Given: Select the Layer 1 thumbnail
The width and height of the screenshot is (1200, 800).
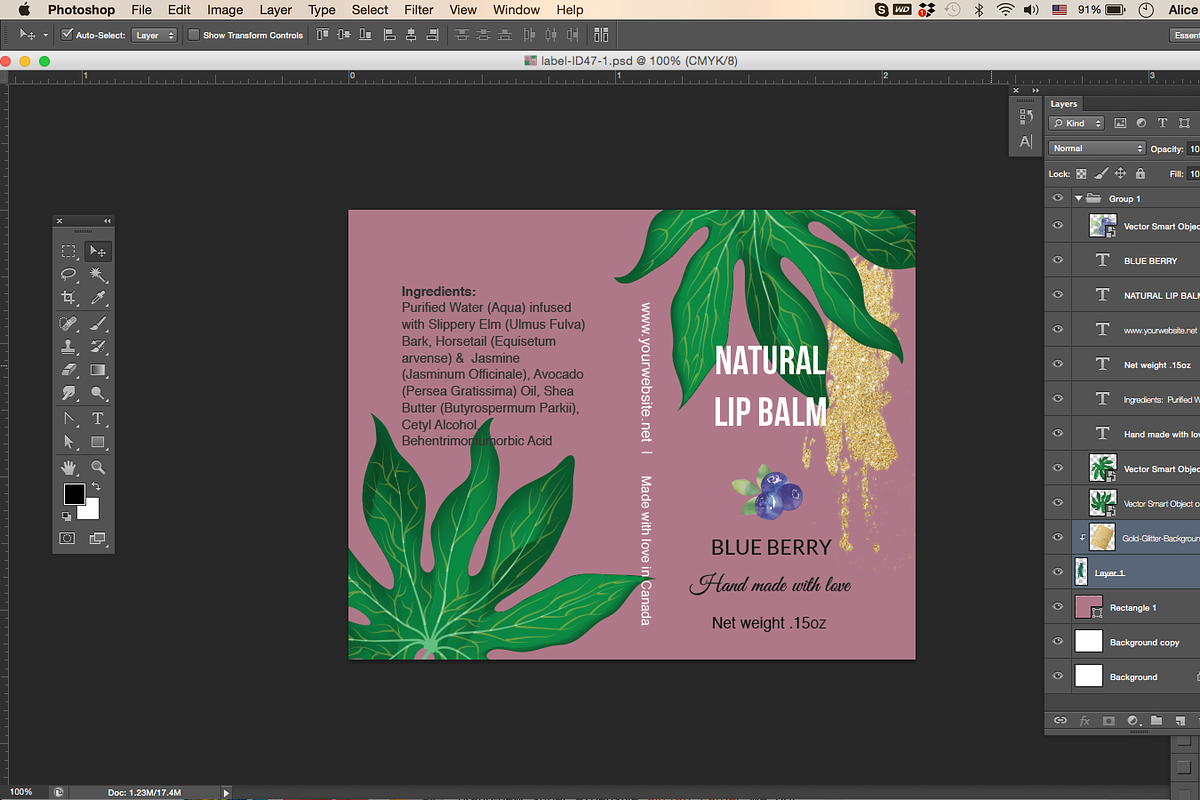Looking at the screenshot, I should (x=1080, y=572).
